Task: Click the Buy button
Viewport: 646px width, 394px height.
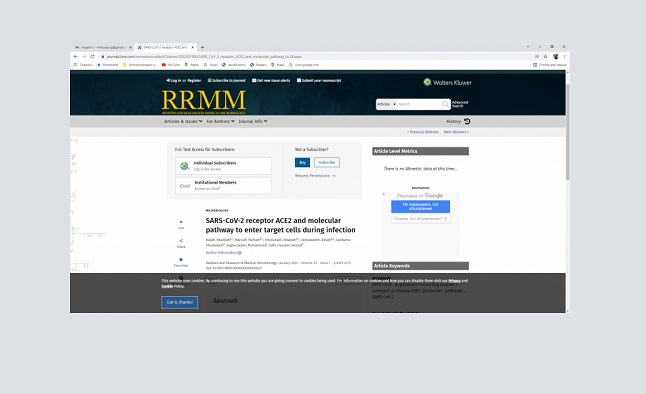Action: click(x=302, y=162)
